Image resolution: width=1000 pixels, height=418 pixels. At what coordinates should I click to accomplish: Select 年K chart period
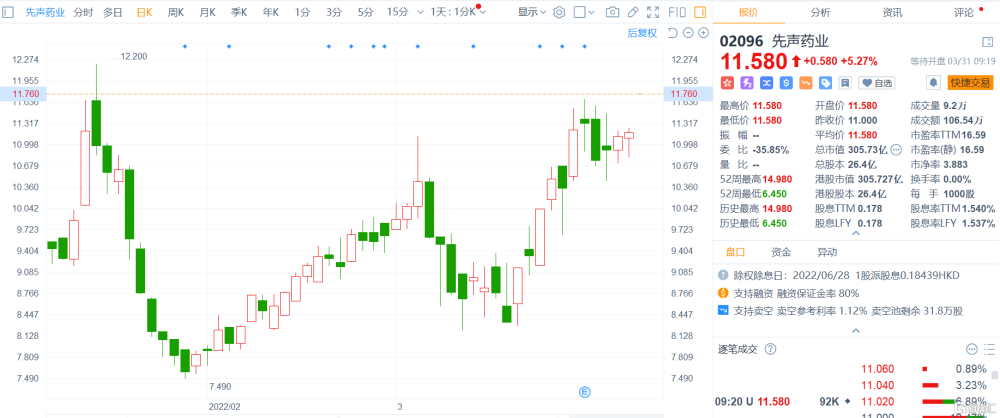[x=270, y=12]
